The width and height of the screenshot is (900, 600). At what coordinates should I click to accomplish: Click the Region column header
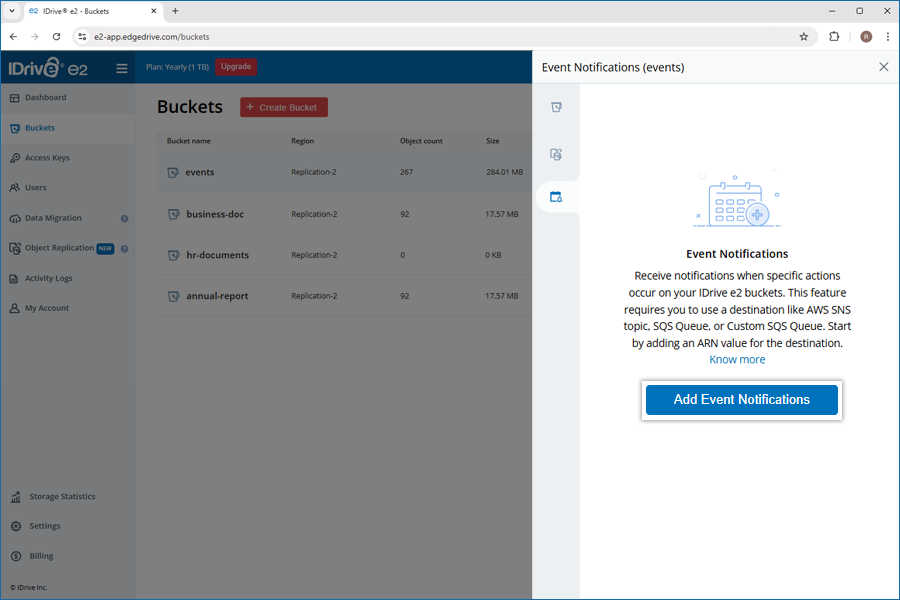tap(302, 141)
